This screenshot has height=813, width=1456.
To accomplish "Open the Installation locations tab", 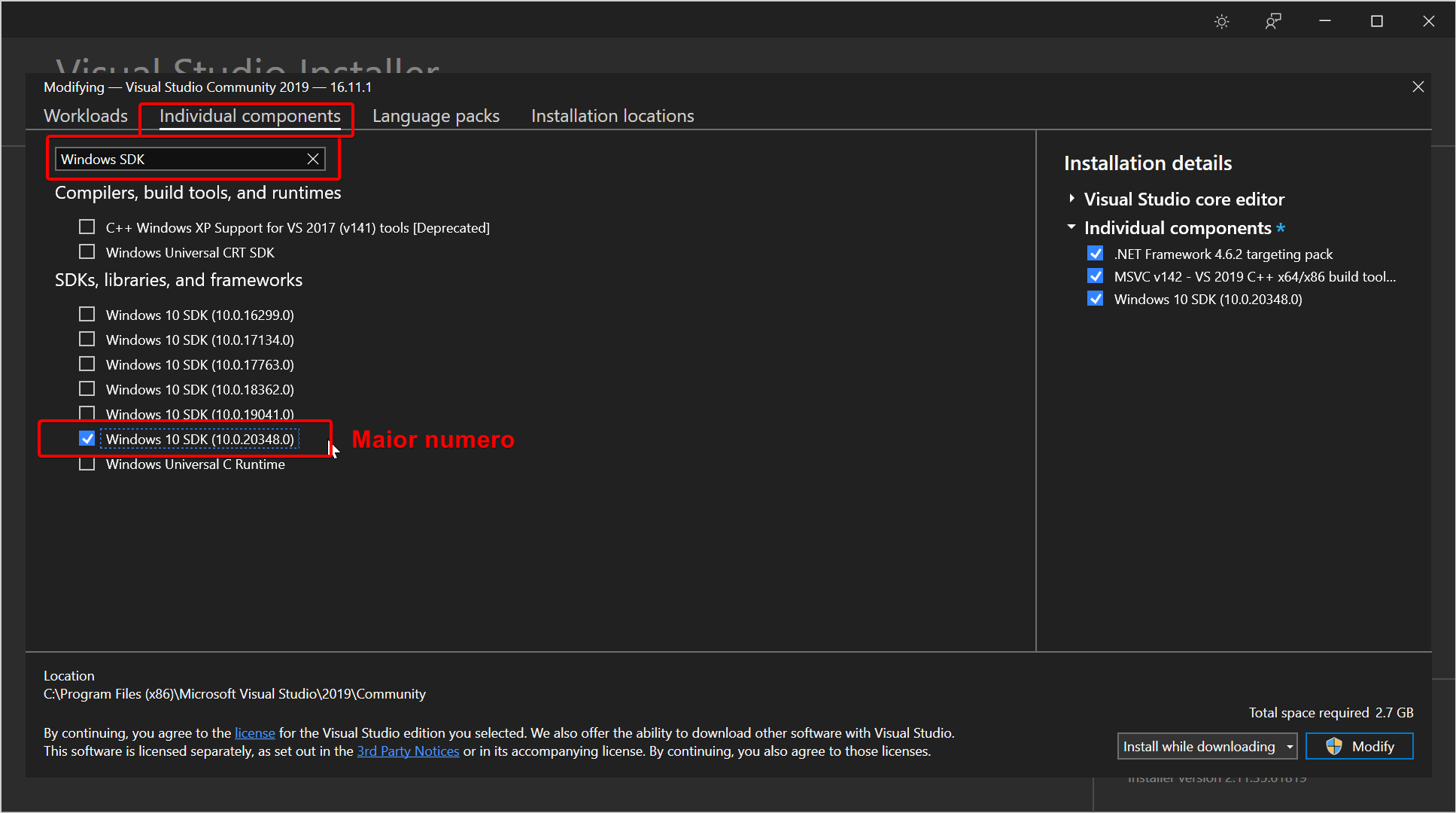I will coord(612,116).
